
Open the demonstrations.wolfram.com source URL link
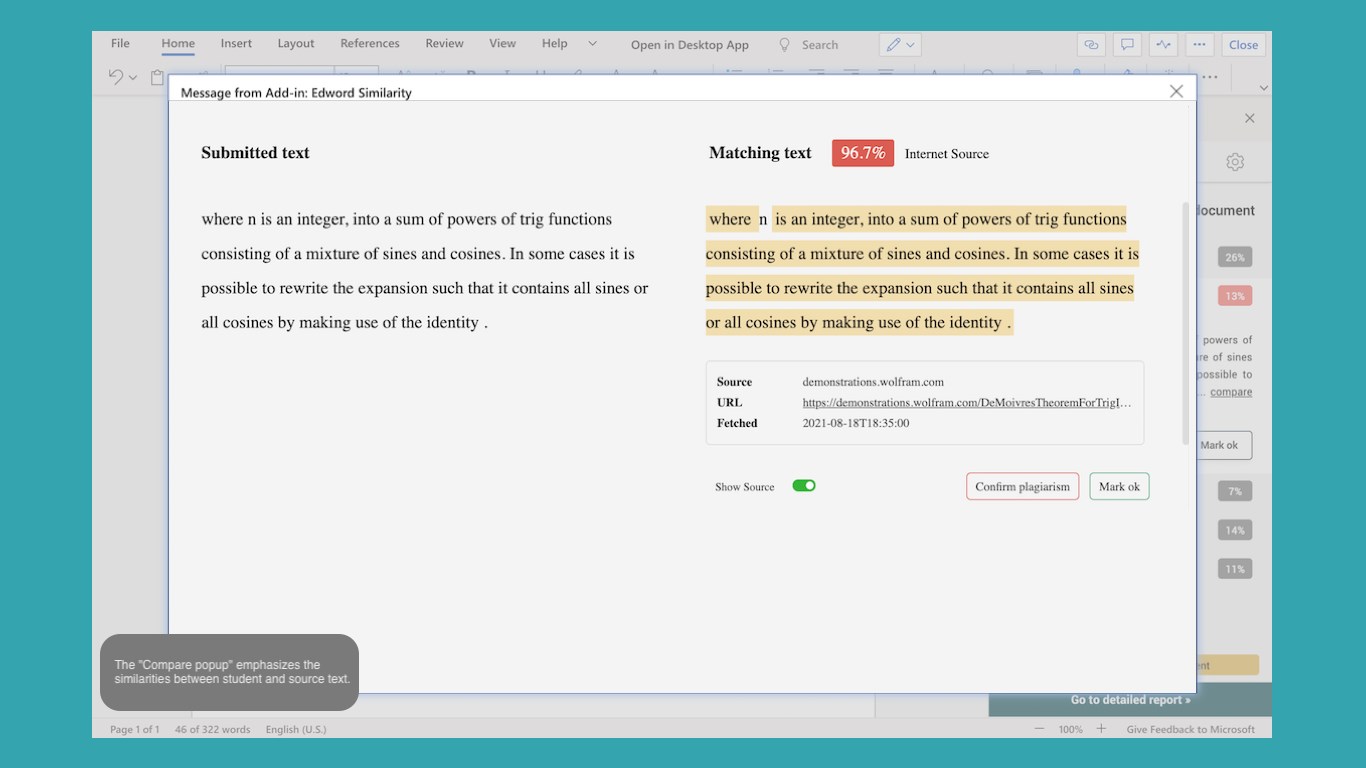point(967,403)
